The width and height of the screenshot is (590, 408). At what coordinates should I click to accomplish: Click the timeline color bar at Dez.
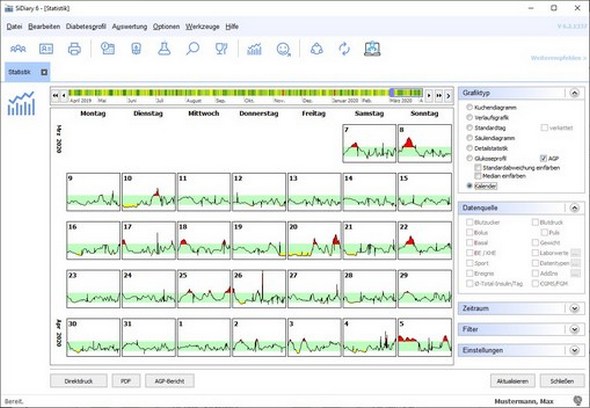pyautogui.click(x=308, y=93)
